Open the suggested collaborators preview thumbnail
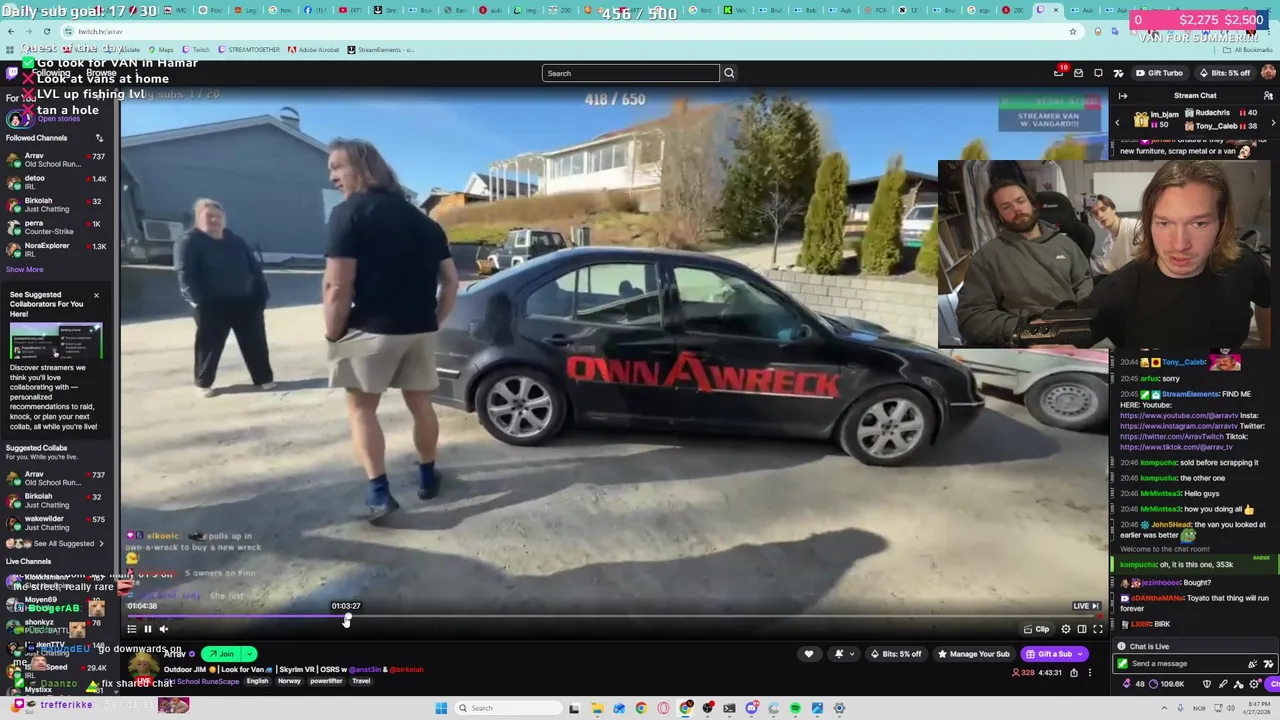This screenshot has width=1280, height=720. click(x=56, y=340)
